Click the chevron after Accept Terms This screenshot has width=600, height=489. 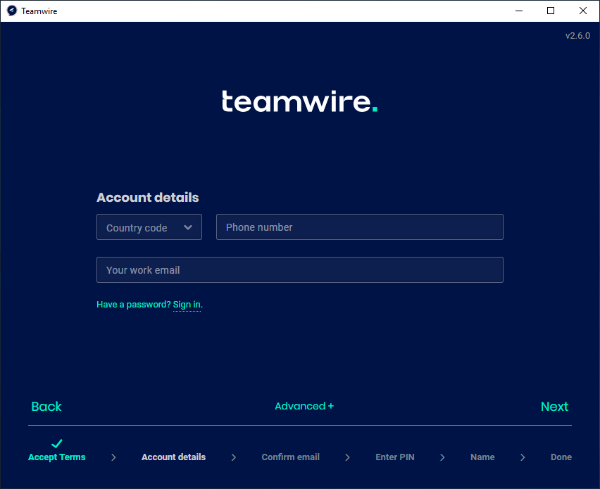[x=113, y=457]
